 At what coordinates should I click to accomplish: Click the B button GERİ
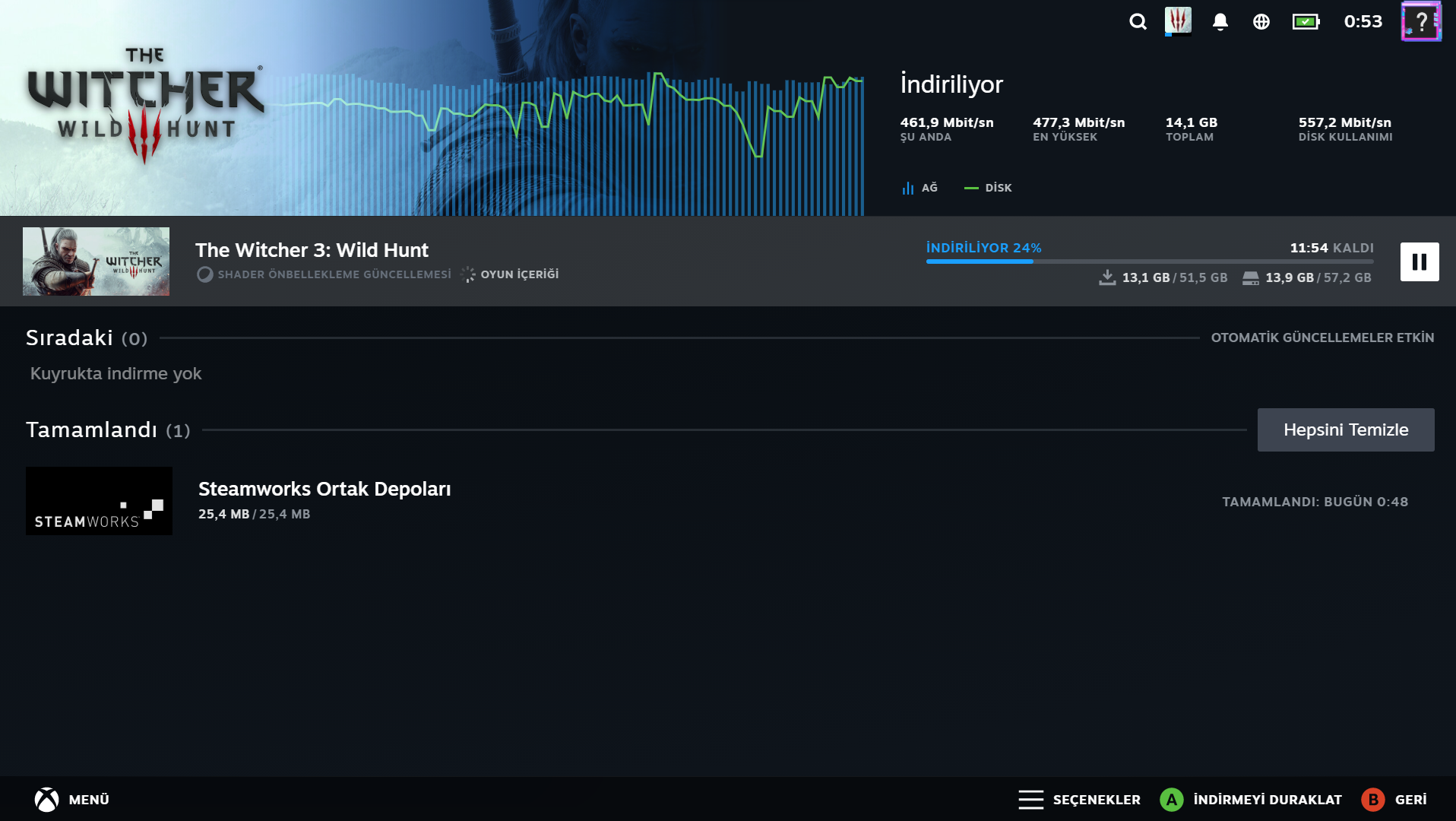point(1394,799)
